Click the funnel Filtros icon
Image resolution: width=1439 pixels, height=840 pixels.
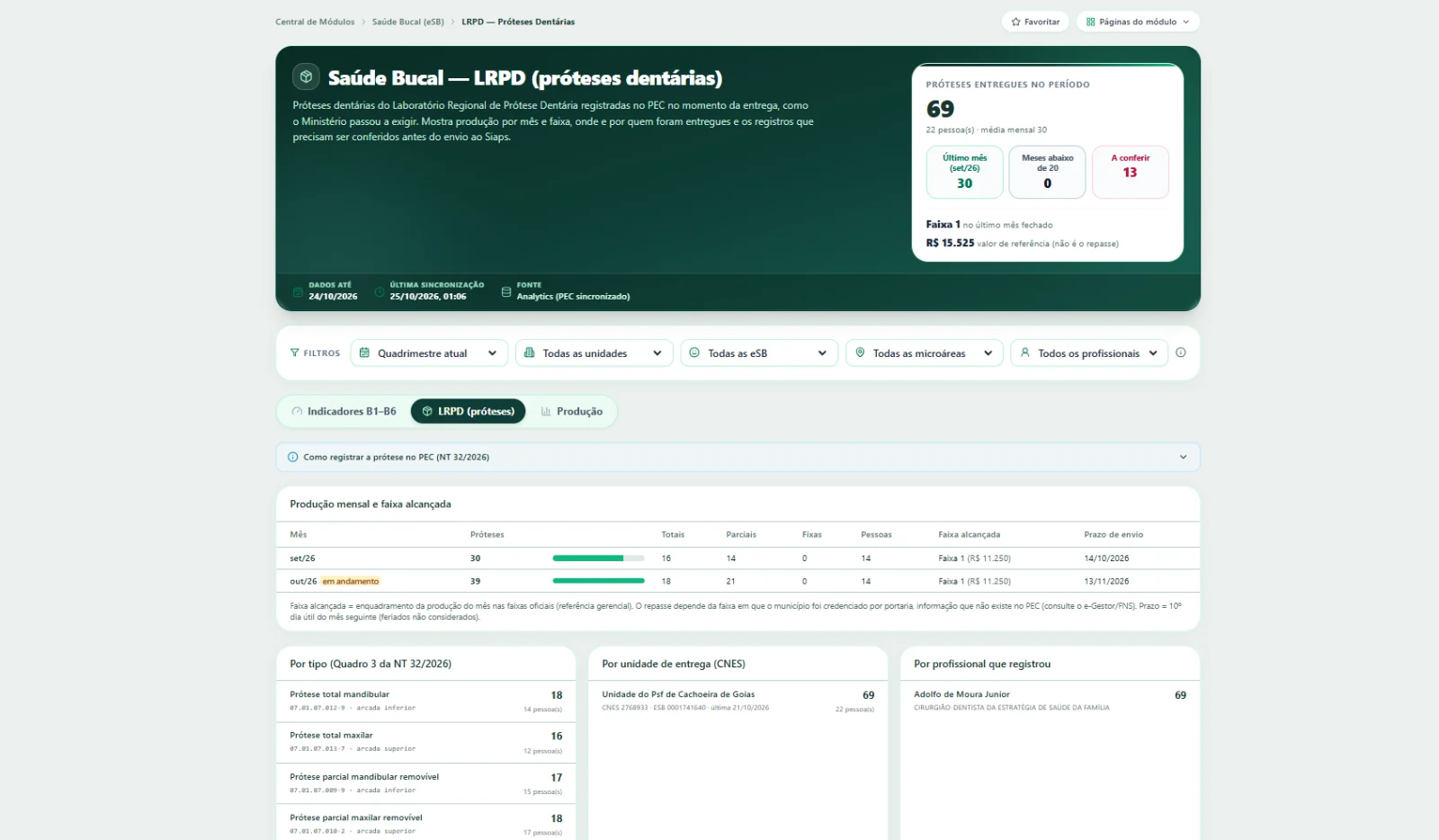coord(294,353)
